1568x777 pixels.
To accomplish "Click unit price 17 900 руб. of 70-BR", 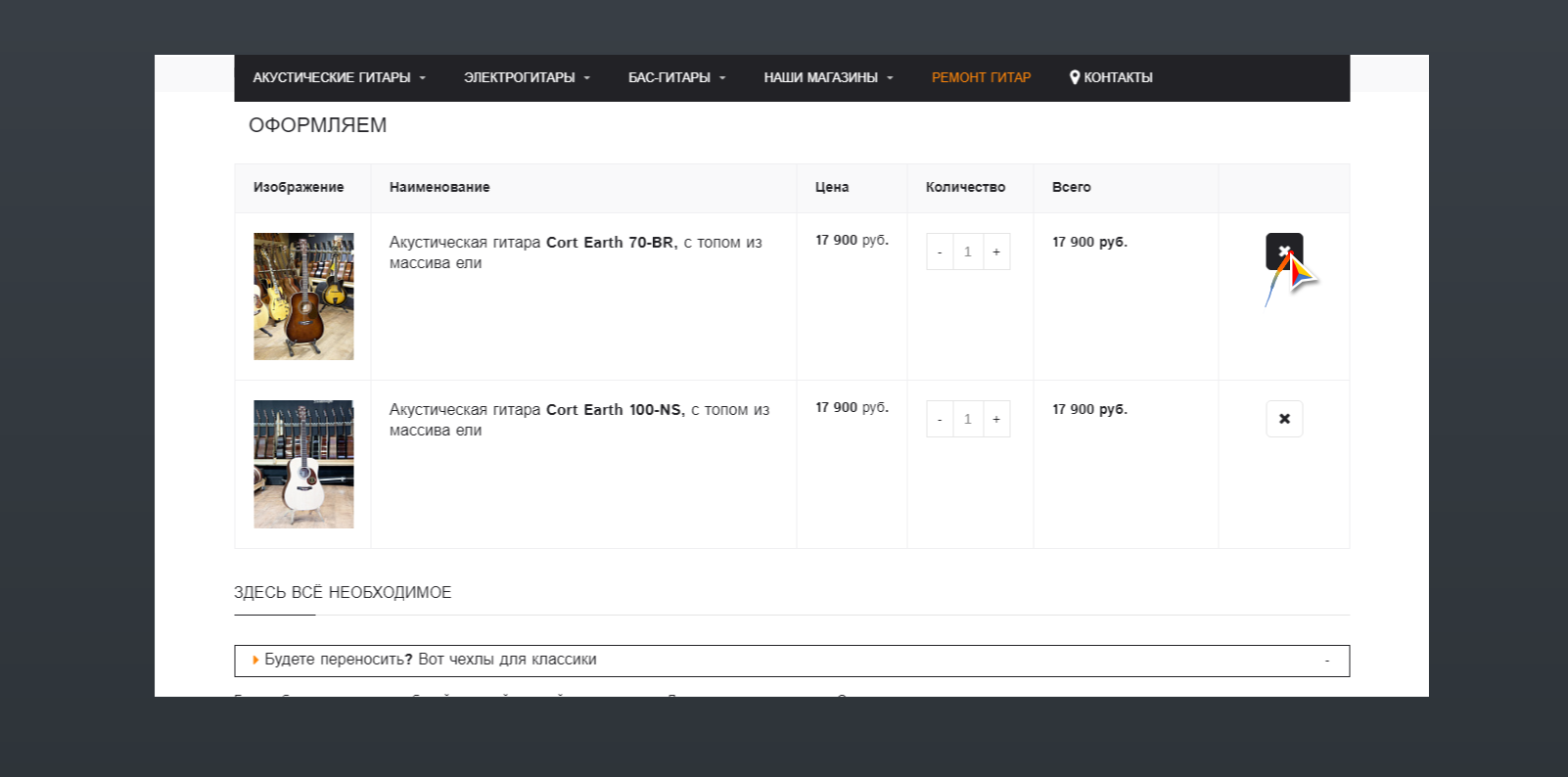I will [852, 240].
